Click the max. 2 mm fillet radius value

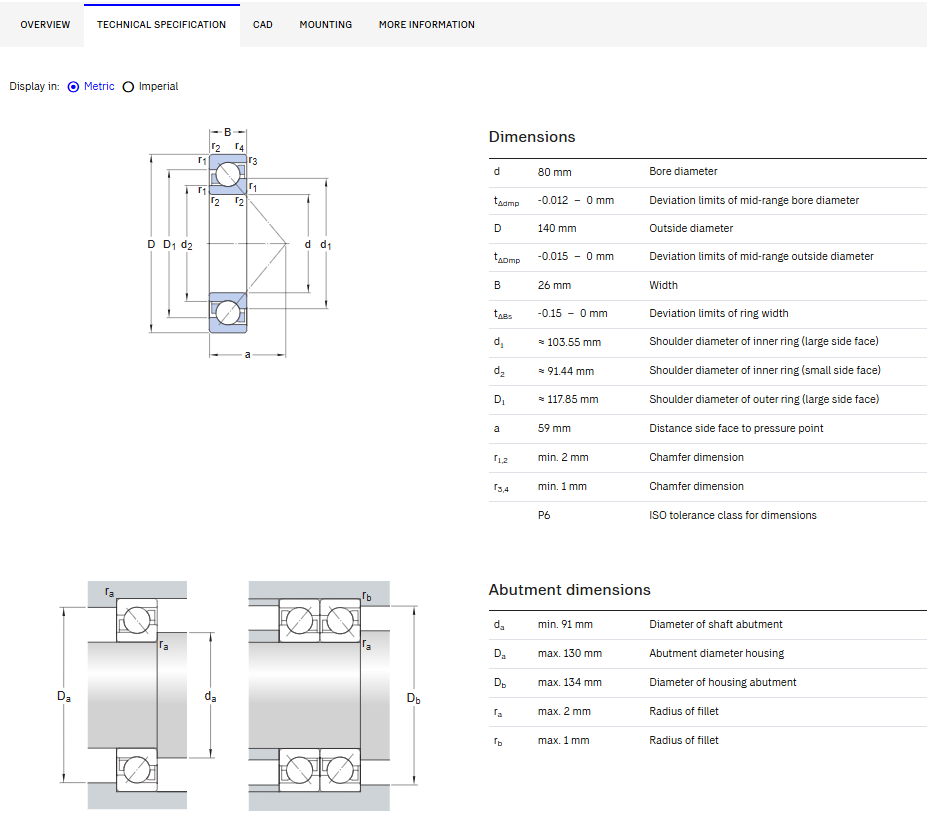[x=564, y=712]
